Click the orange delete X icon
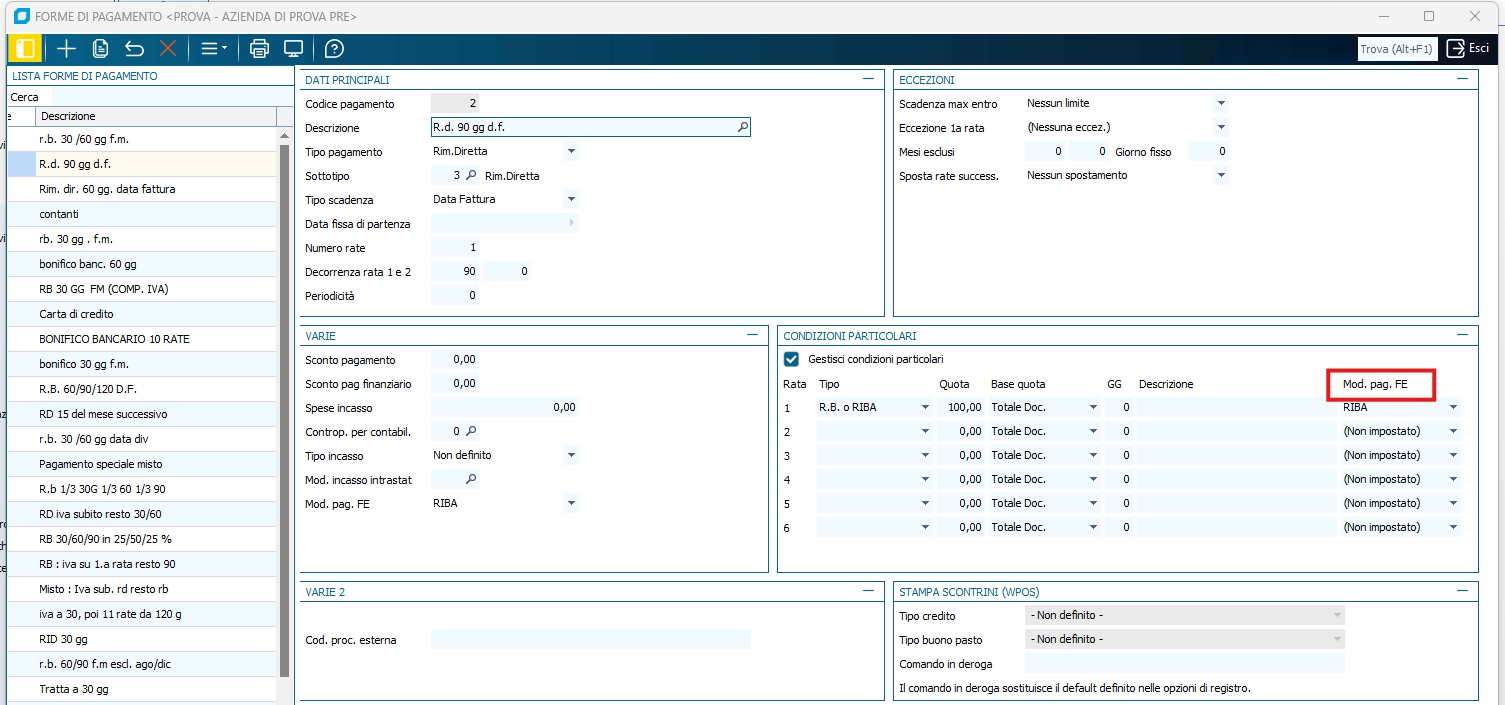This screenshot has width=1505, height=705. click(x=168, y=48)
